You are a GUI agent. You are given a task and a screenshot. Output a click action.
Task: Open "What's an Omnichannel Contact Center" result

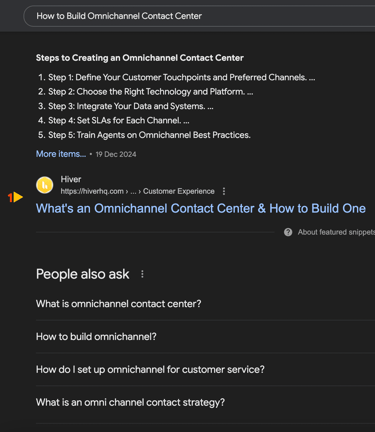pyautogui.click(x=201, y=209)
